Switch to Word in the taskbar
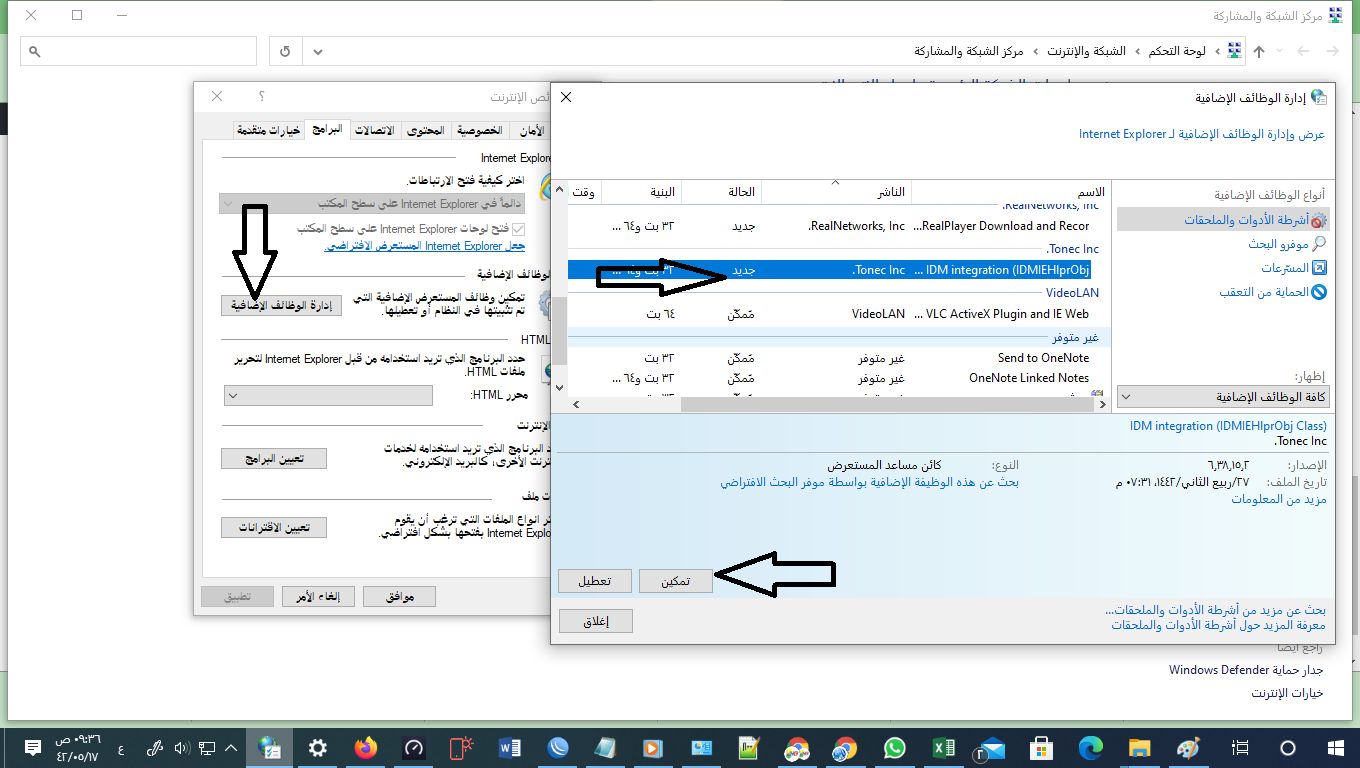Image resolution: width=1360 pixels, height=768 pixels. pyautogui.click(x=510, y=747)
